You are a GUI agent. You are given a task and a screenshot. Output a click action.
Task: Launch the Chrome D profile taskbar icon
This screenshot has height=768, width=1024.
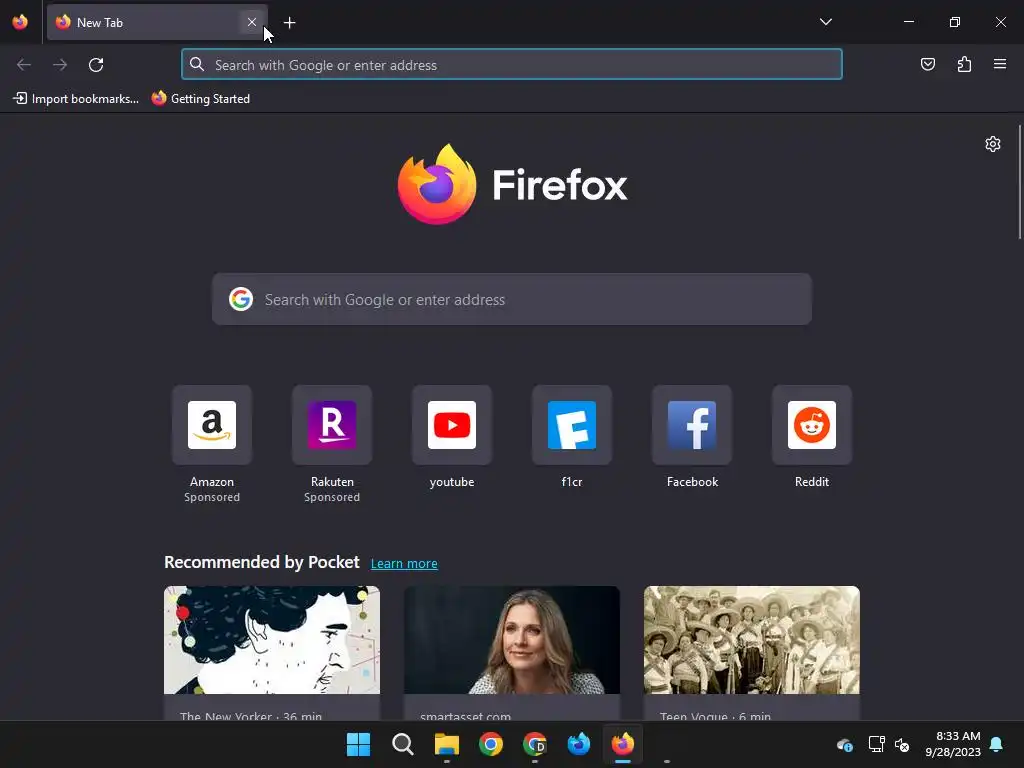pos(535,744)
